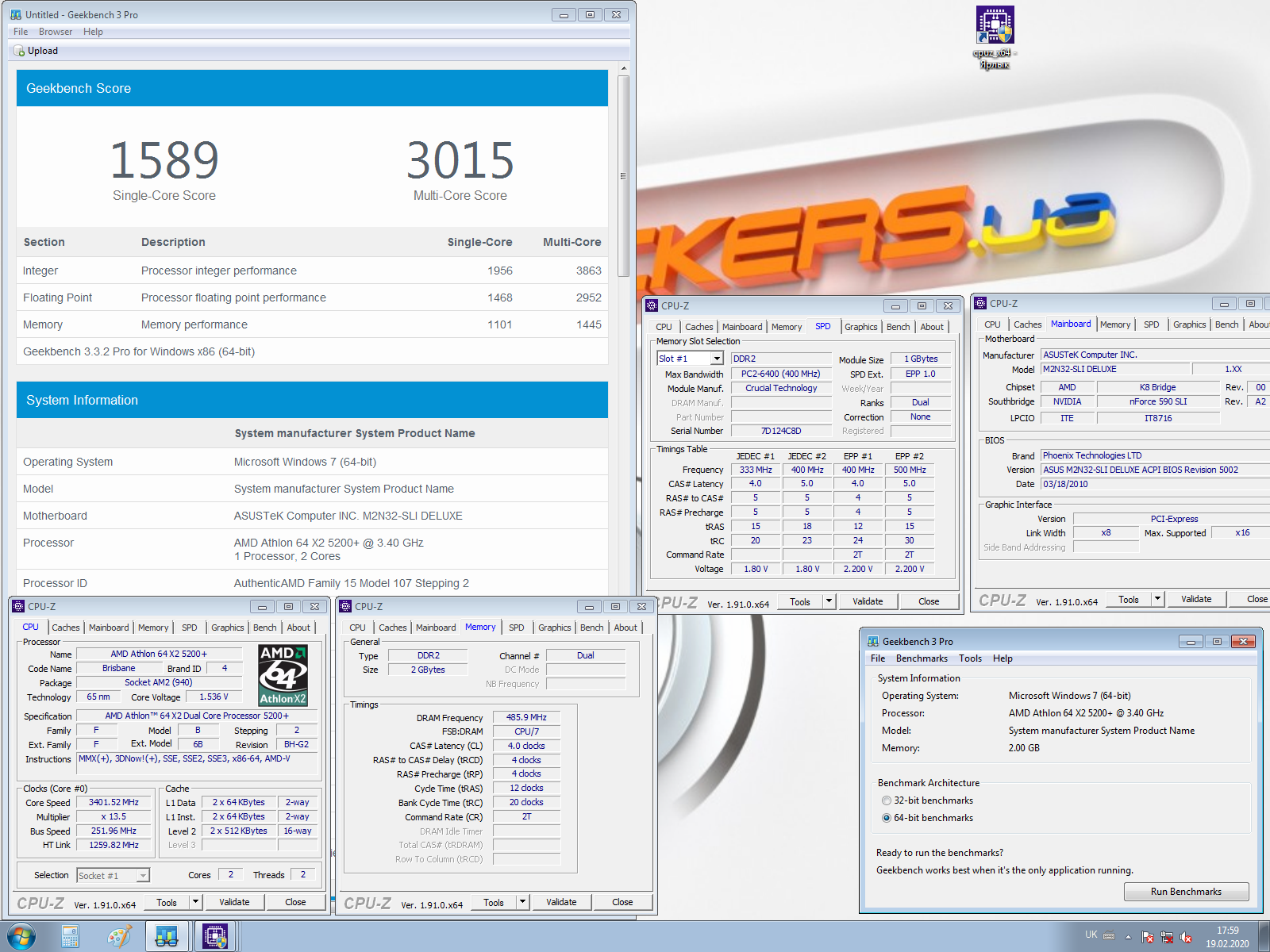Viewport: 1270px width, 952px height.
Task: Open Paint from the taskbar
Action: pyautogui.click(x=119, y=937)
